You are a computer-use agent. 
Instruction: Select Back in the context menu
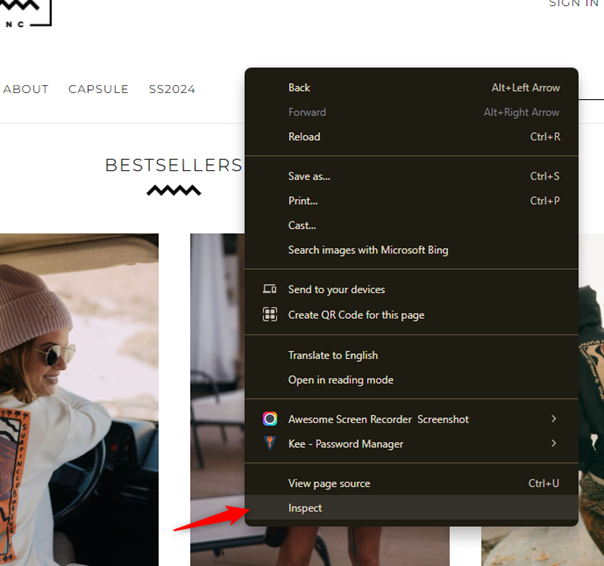point(299,88)
